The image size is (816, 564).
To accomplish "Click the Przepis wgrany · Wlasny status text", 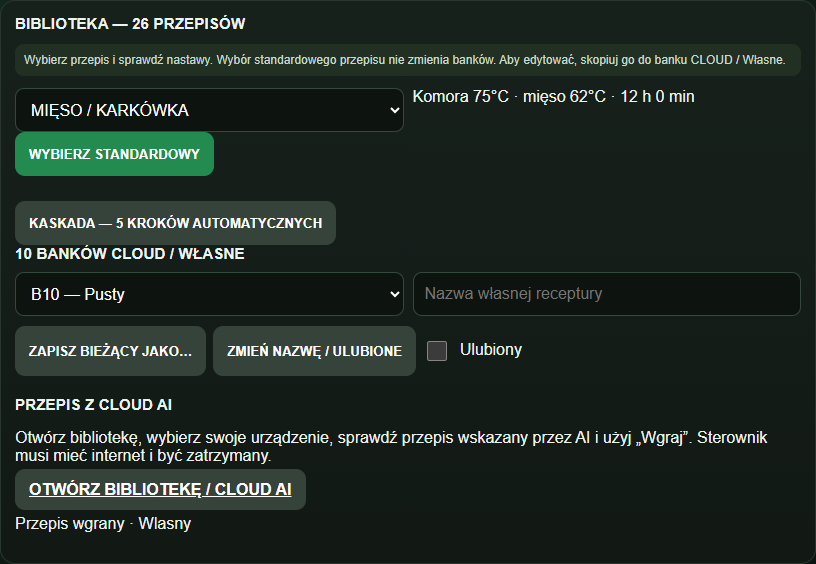I will click(103, 523).
